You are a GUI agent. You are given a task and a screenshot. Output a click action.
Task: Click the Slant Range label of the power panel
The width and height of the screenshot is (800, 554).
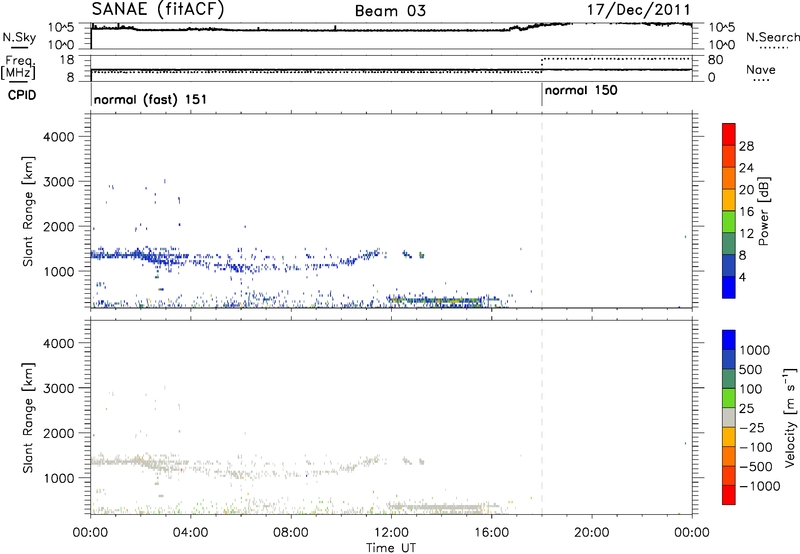coord(28,211)
